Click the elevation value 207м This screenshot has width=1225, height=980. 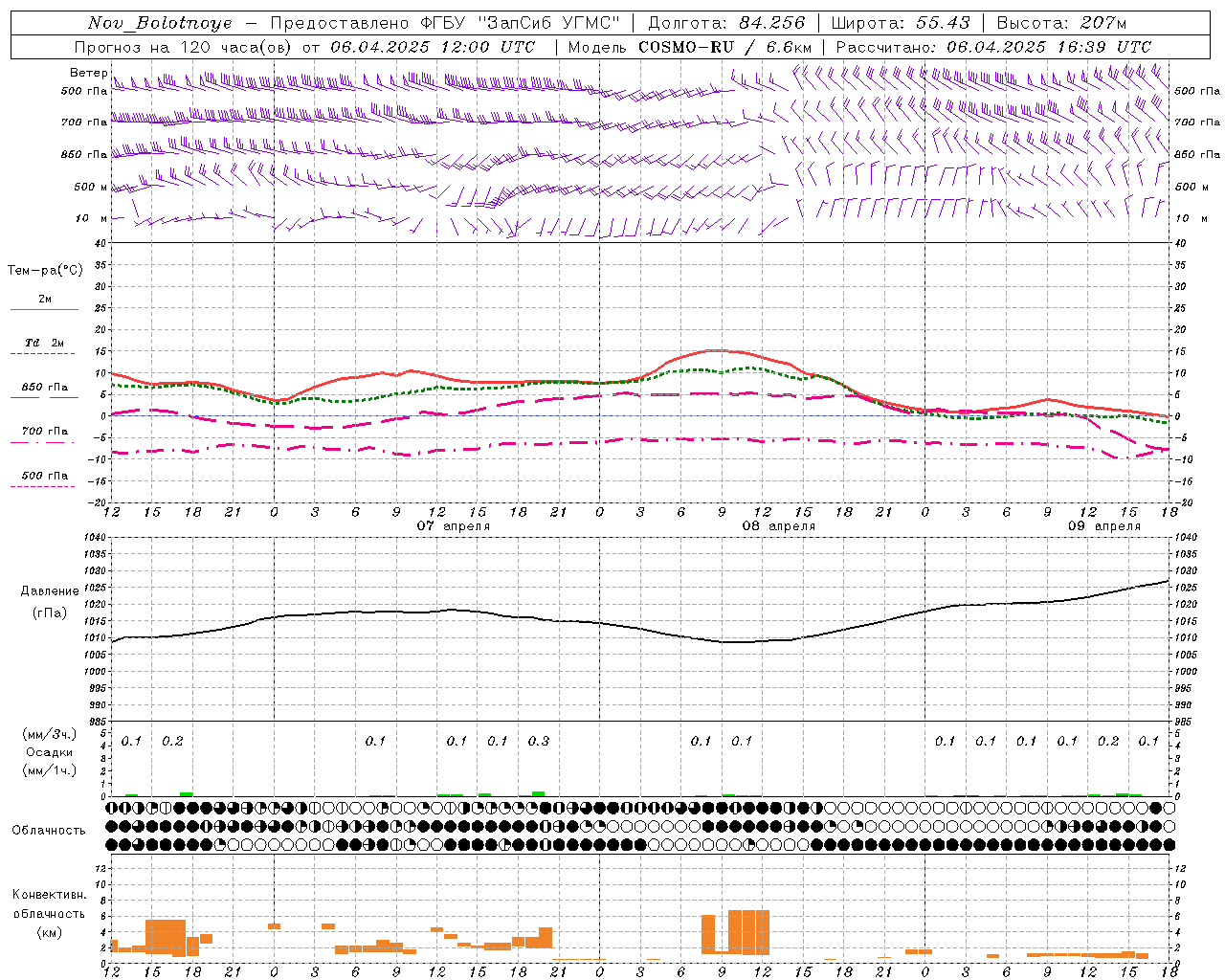point(1103,23)
